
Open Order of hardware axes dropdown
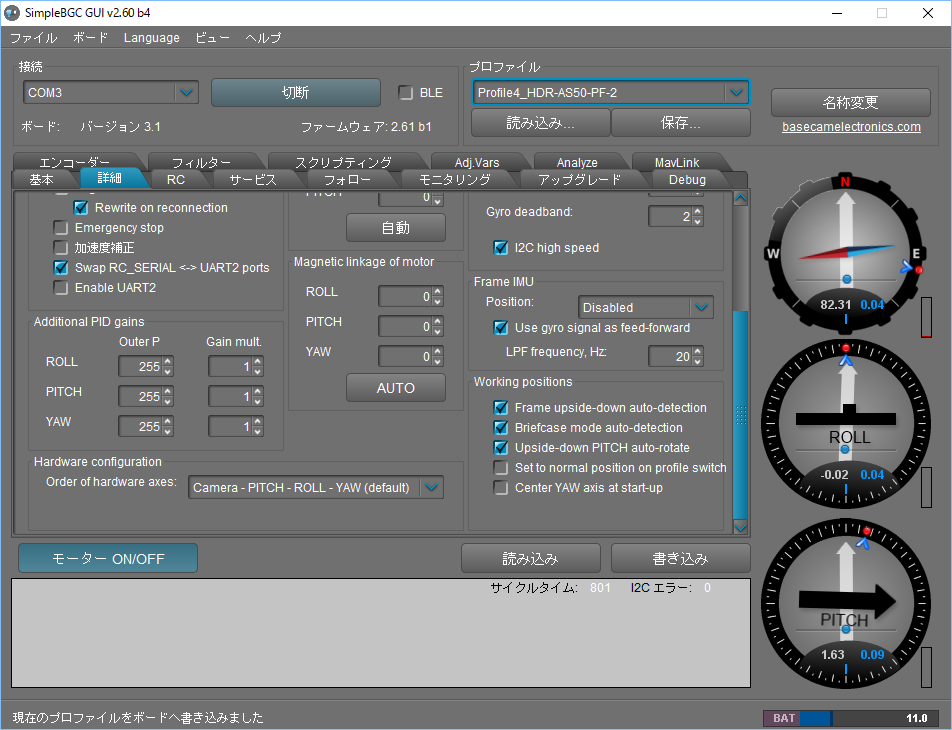click(316, 488)
